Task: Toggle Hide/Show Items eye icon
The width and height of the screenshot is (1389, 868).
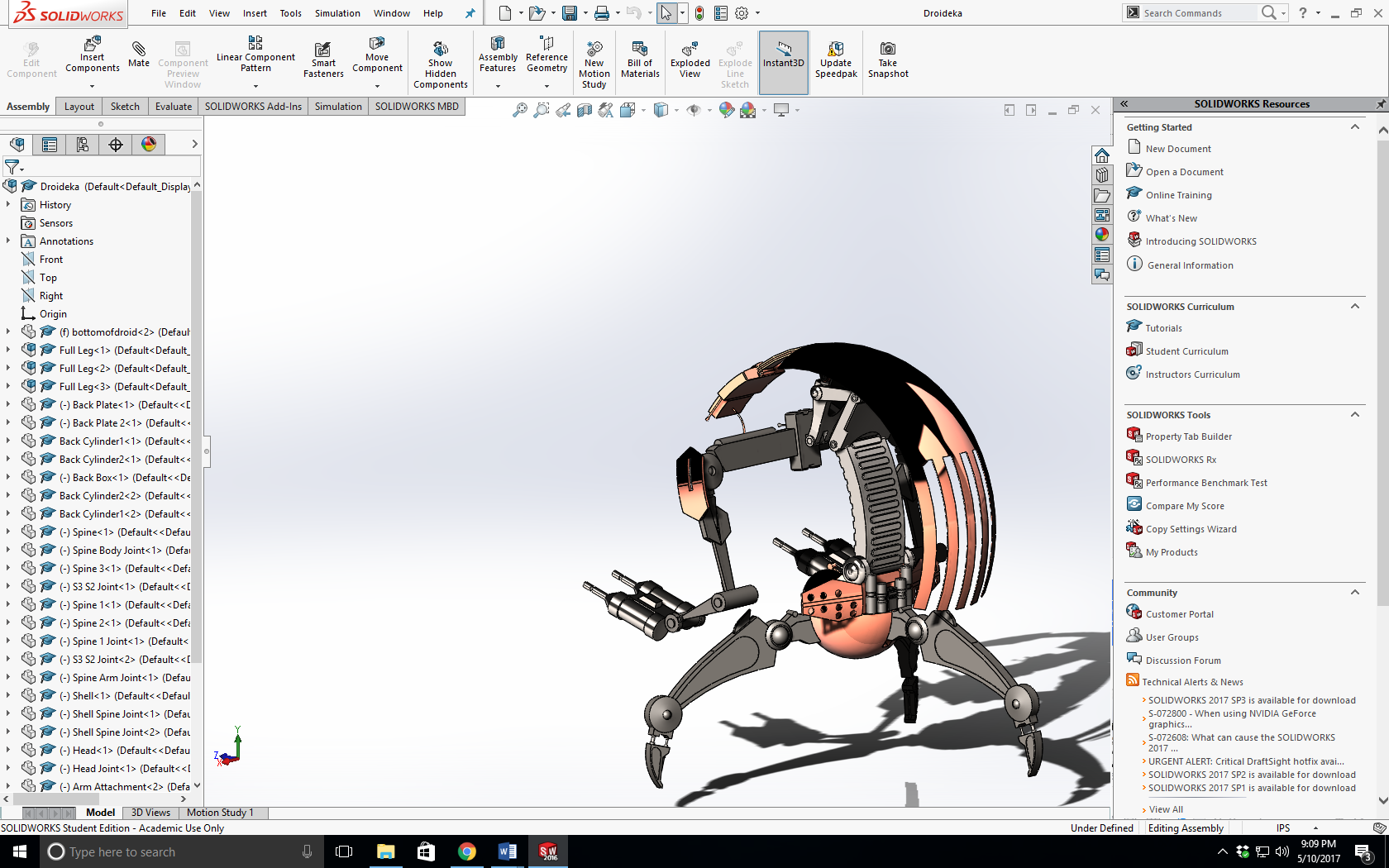Action: pos(694,110)
